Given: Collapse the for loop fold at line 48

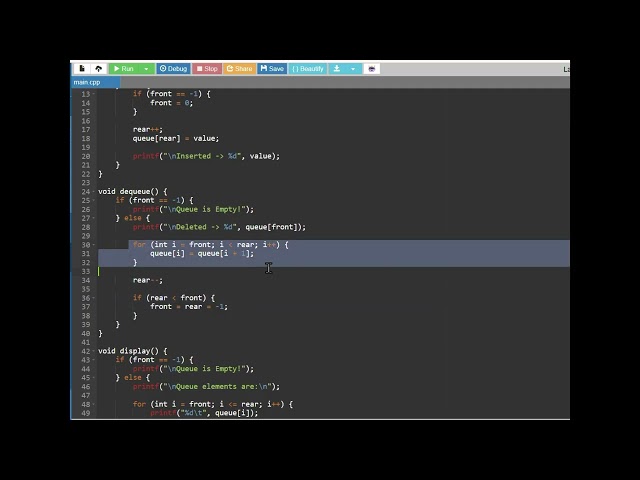Looking at the screenshot, I should pos(94,404).
